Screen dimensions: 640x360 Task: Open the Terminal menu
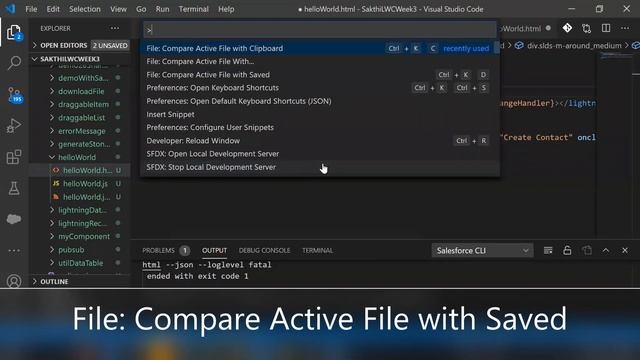point(193,9)
